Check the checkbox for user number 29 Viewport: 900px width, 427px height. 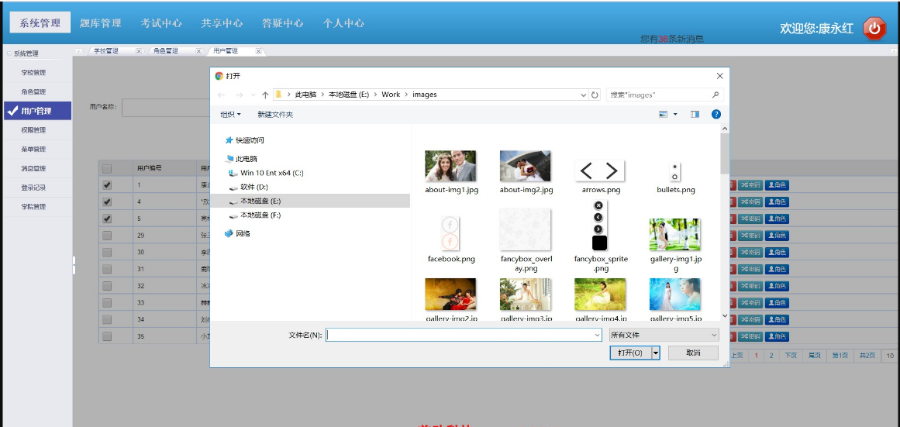(x=107, y=235)
